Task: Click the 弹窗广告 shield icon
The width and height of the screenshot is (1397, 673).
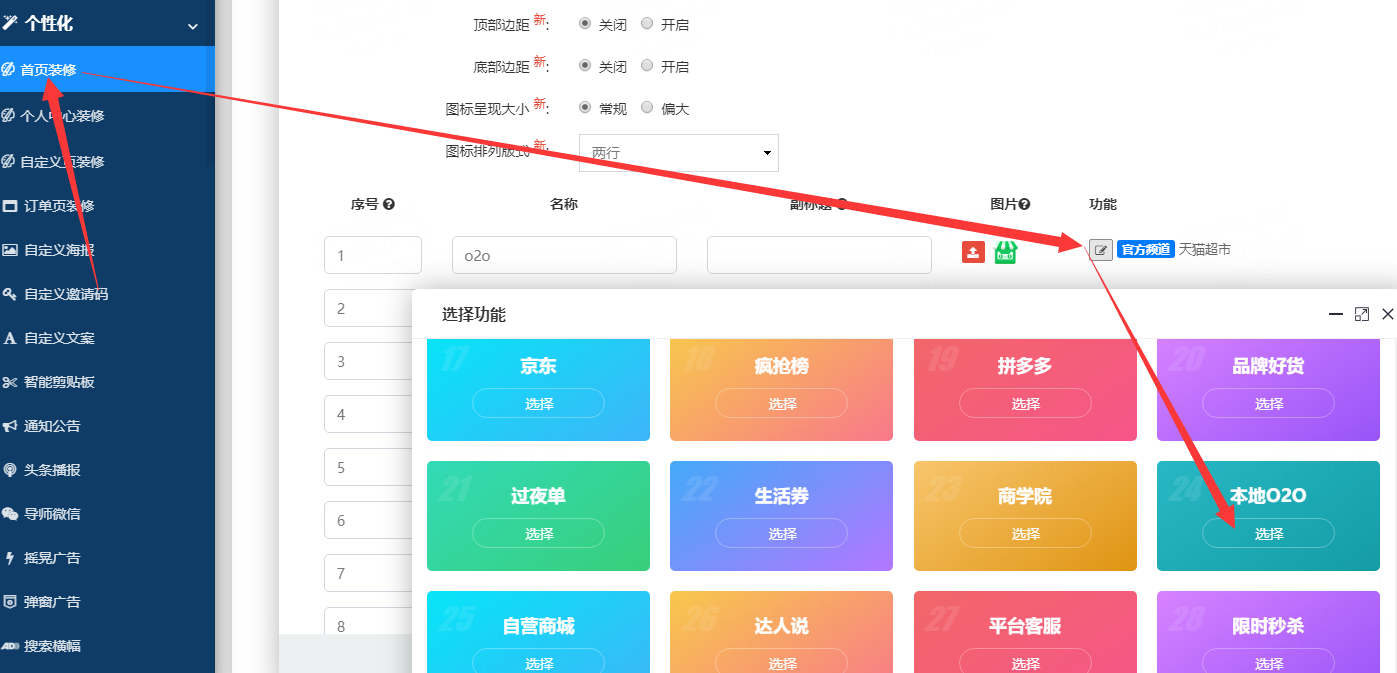Action: click(x=10, y=602)
